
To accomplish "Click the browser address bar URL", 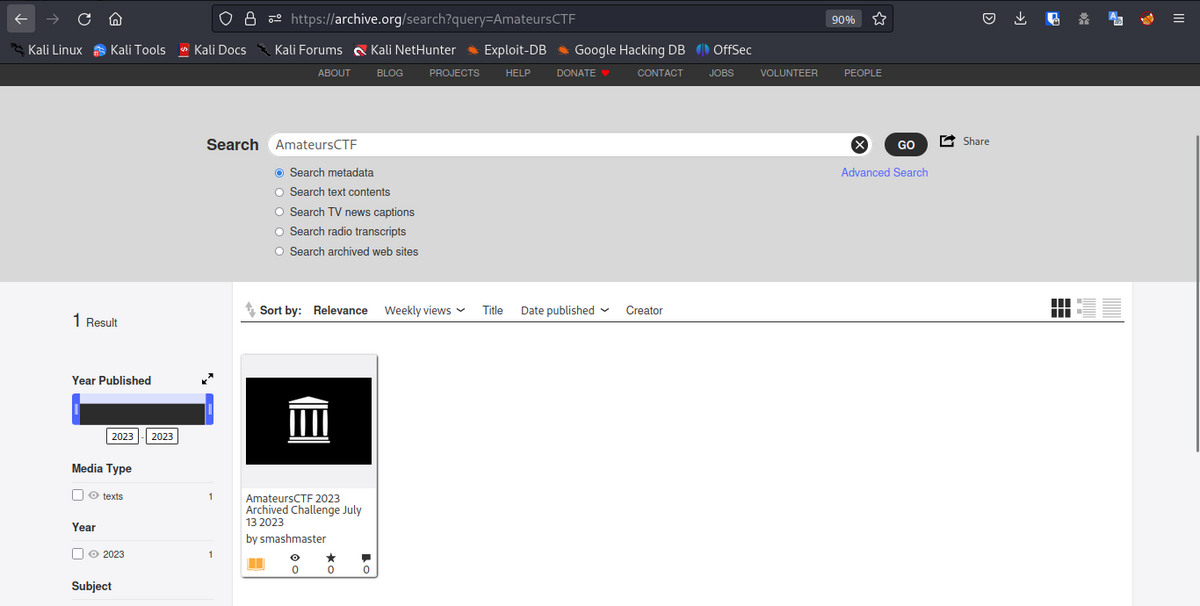I will click(x=432, y=19).
